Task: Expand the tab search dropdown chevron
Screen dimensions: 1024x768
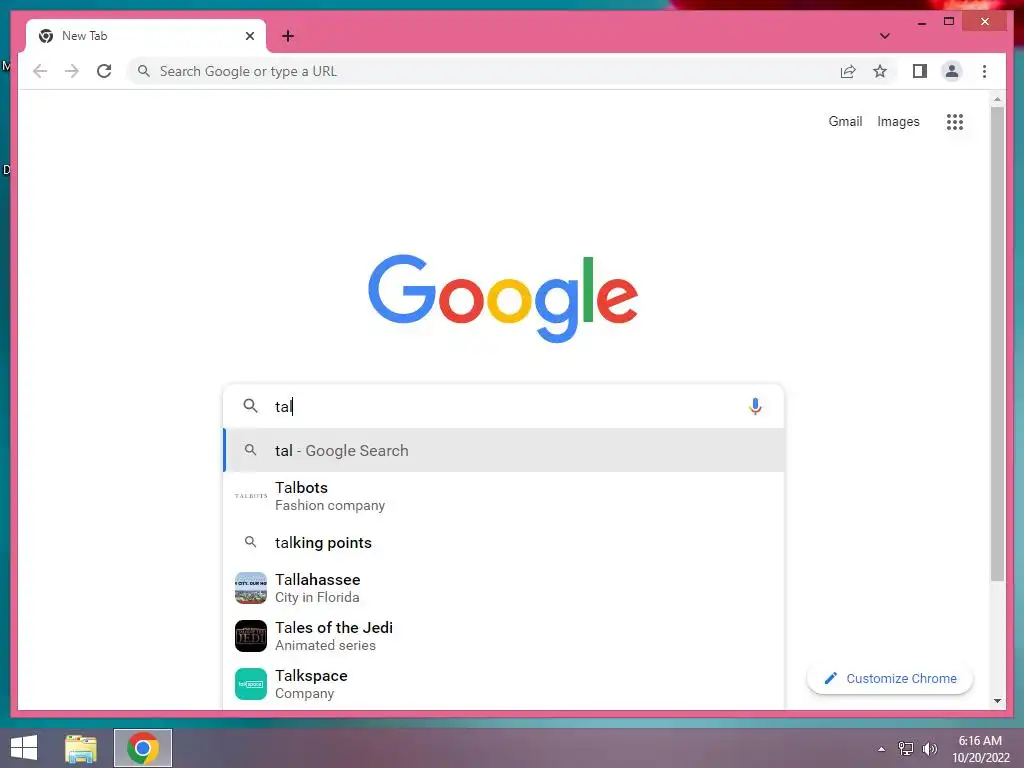Action: coord(884,36)
